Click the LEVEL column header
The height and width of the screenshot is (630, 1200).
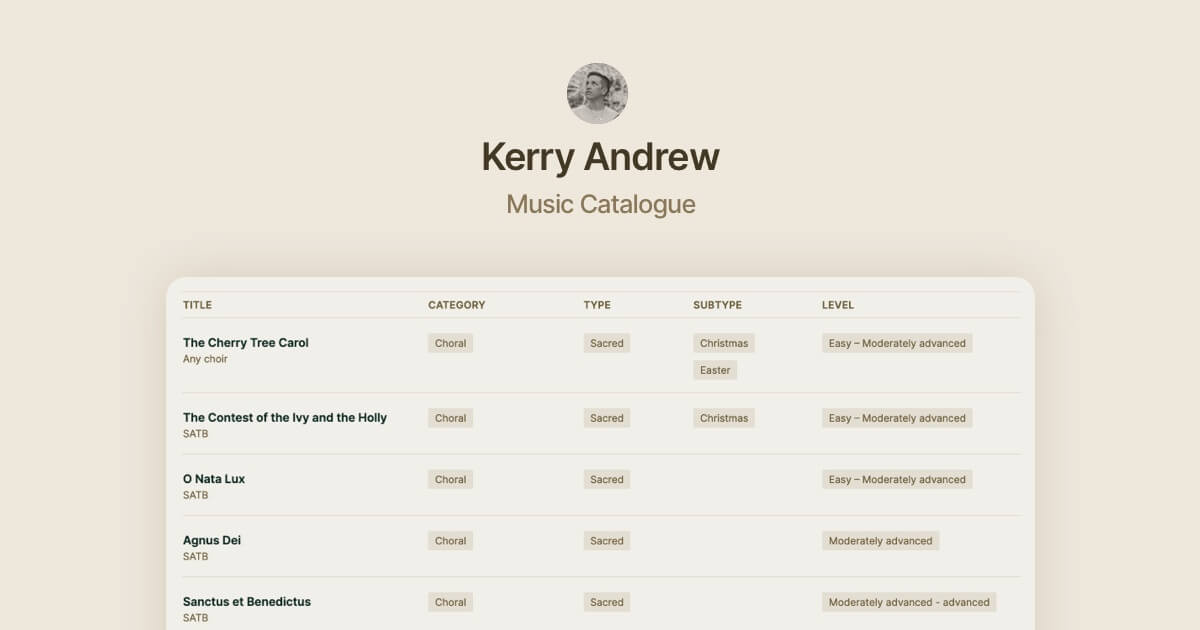(838, 305)
